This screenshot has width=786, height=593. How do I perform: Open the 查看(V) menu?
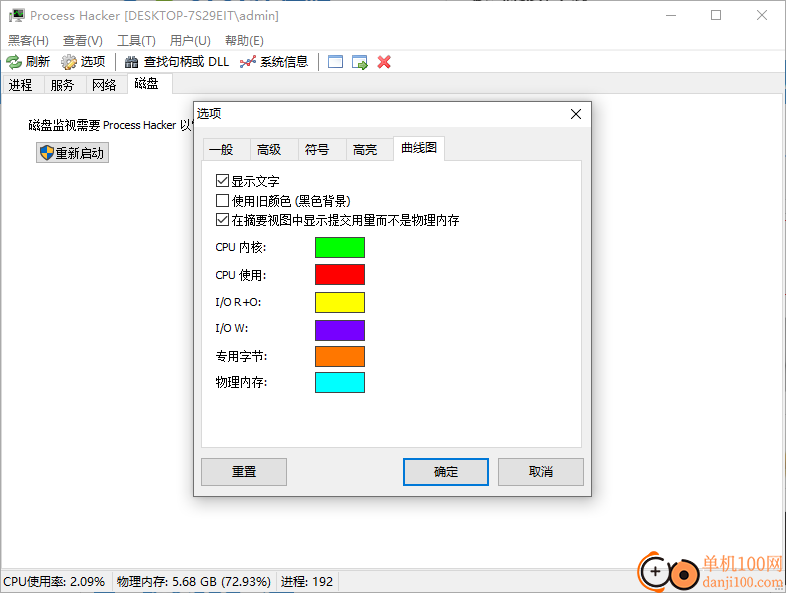83,41
